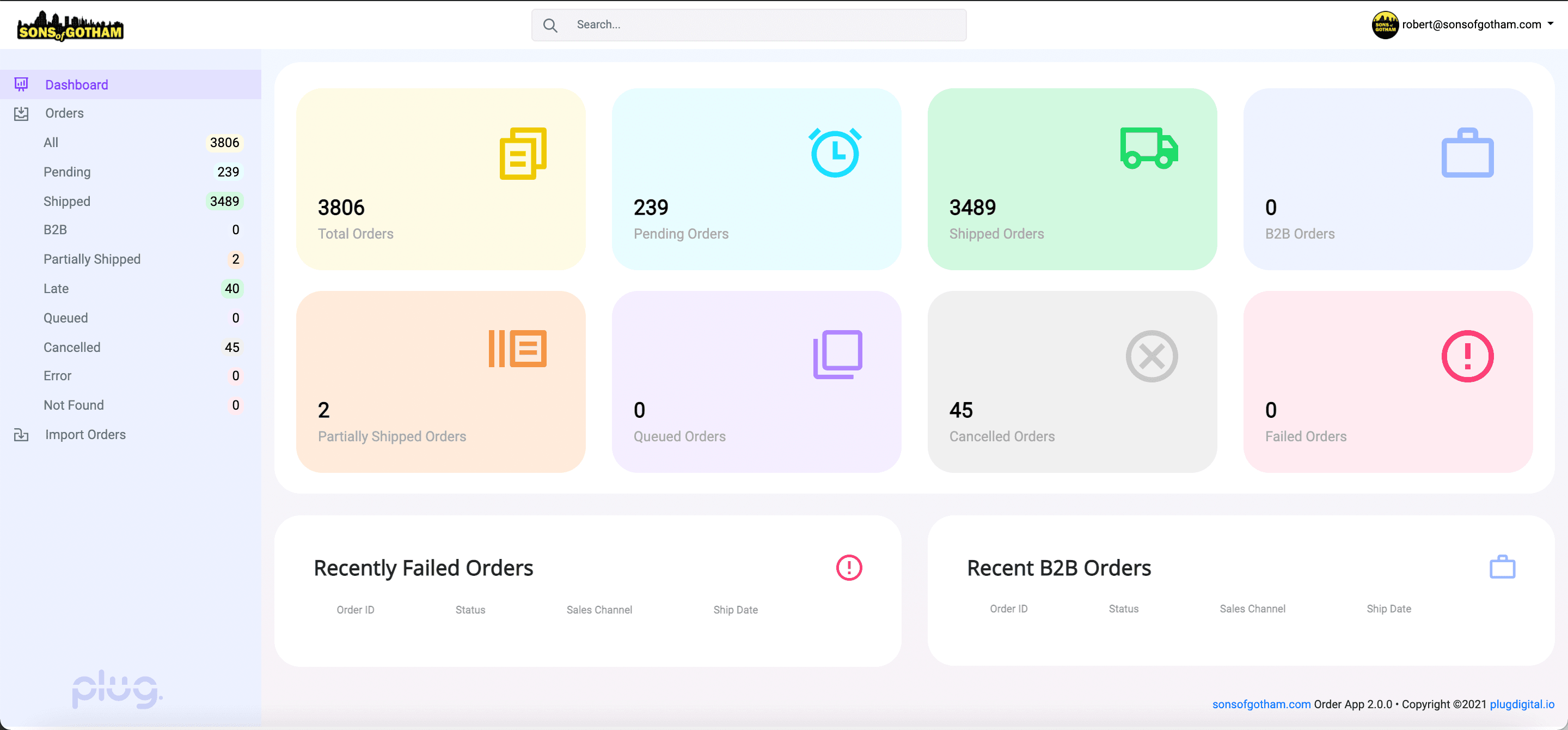The width and height of the screenshot is (1568, 730).
Task: Show Pending orders from sidebar list
Action: [66, 172]
